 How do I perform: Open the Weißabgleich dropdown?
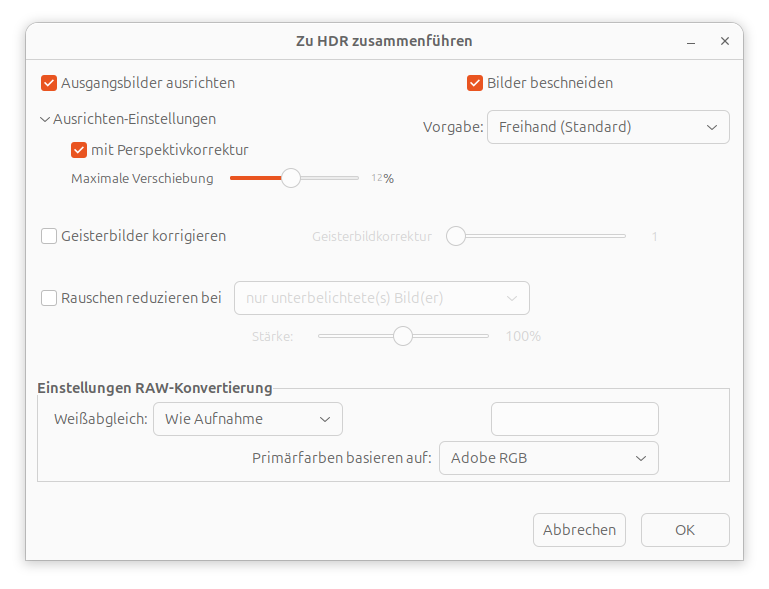pyautogui.click(x=247, y=419)
